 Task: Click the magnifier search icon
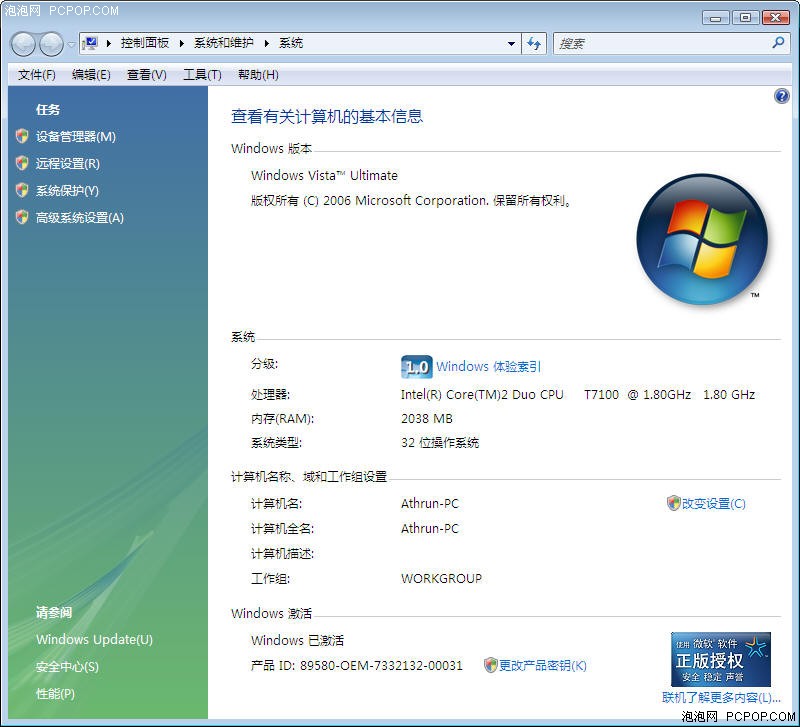point(778,43)
